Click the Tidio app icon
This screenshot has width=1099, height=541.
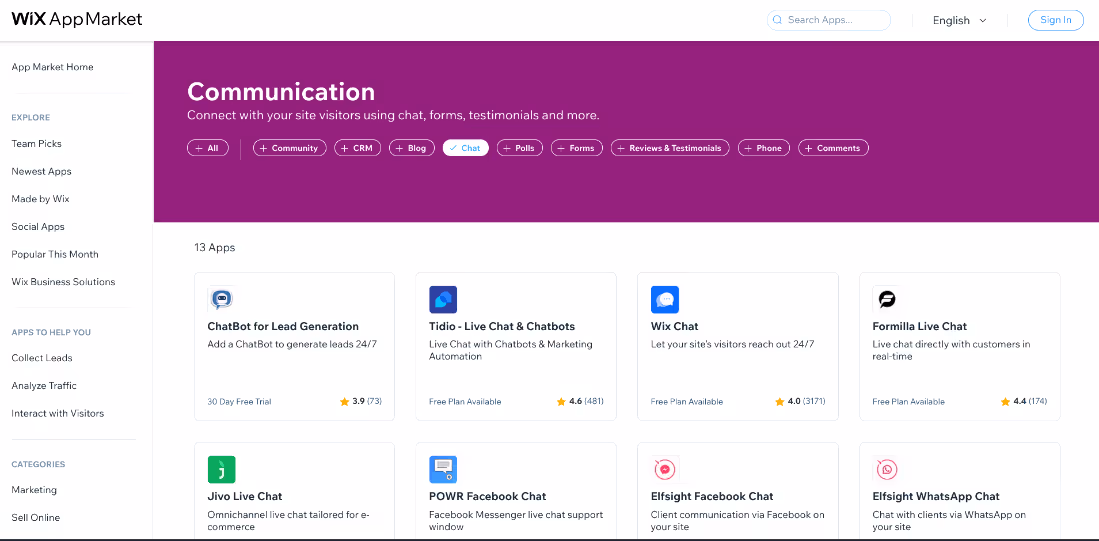443,299
